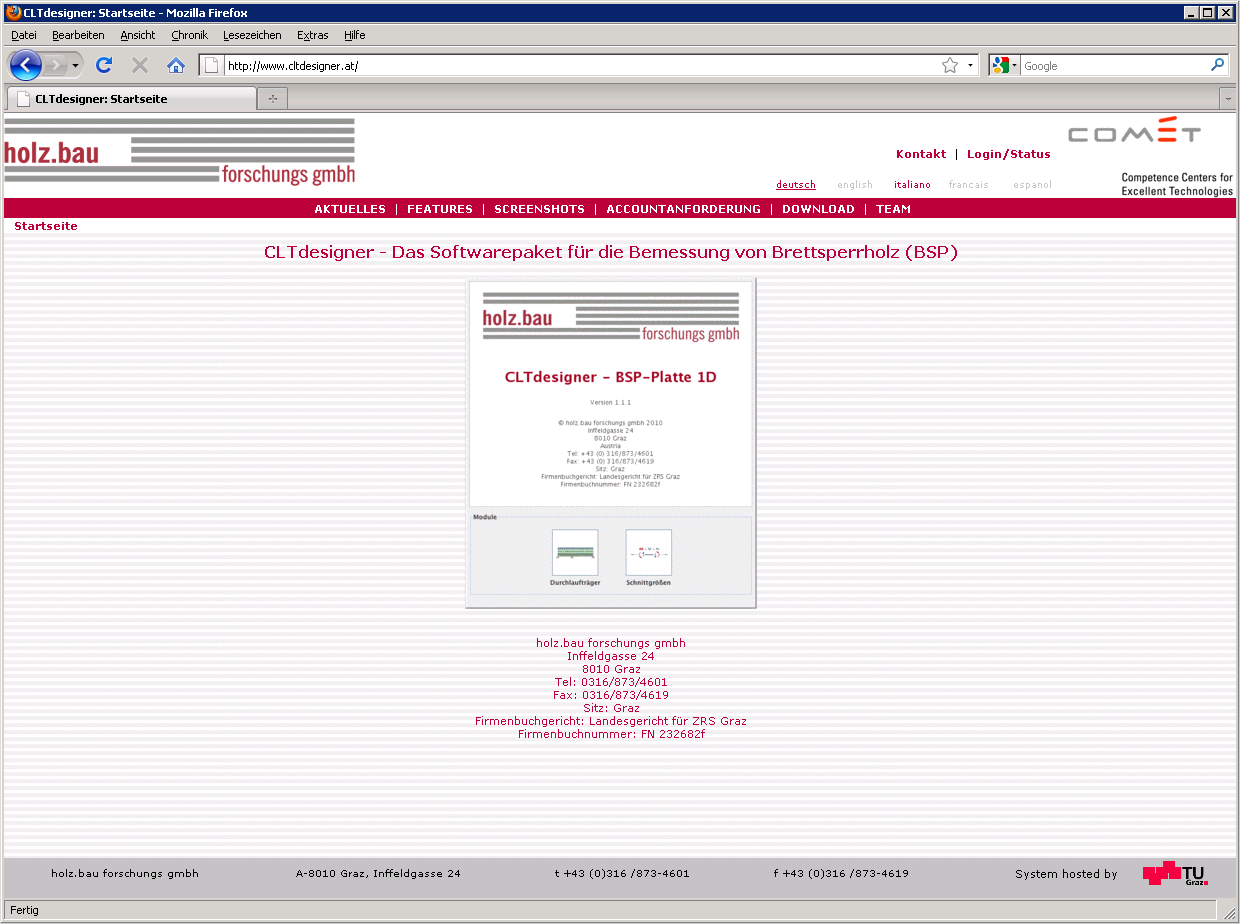
Task: Click into the address bar URL field
Action: 580,66
